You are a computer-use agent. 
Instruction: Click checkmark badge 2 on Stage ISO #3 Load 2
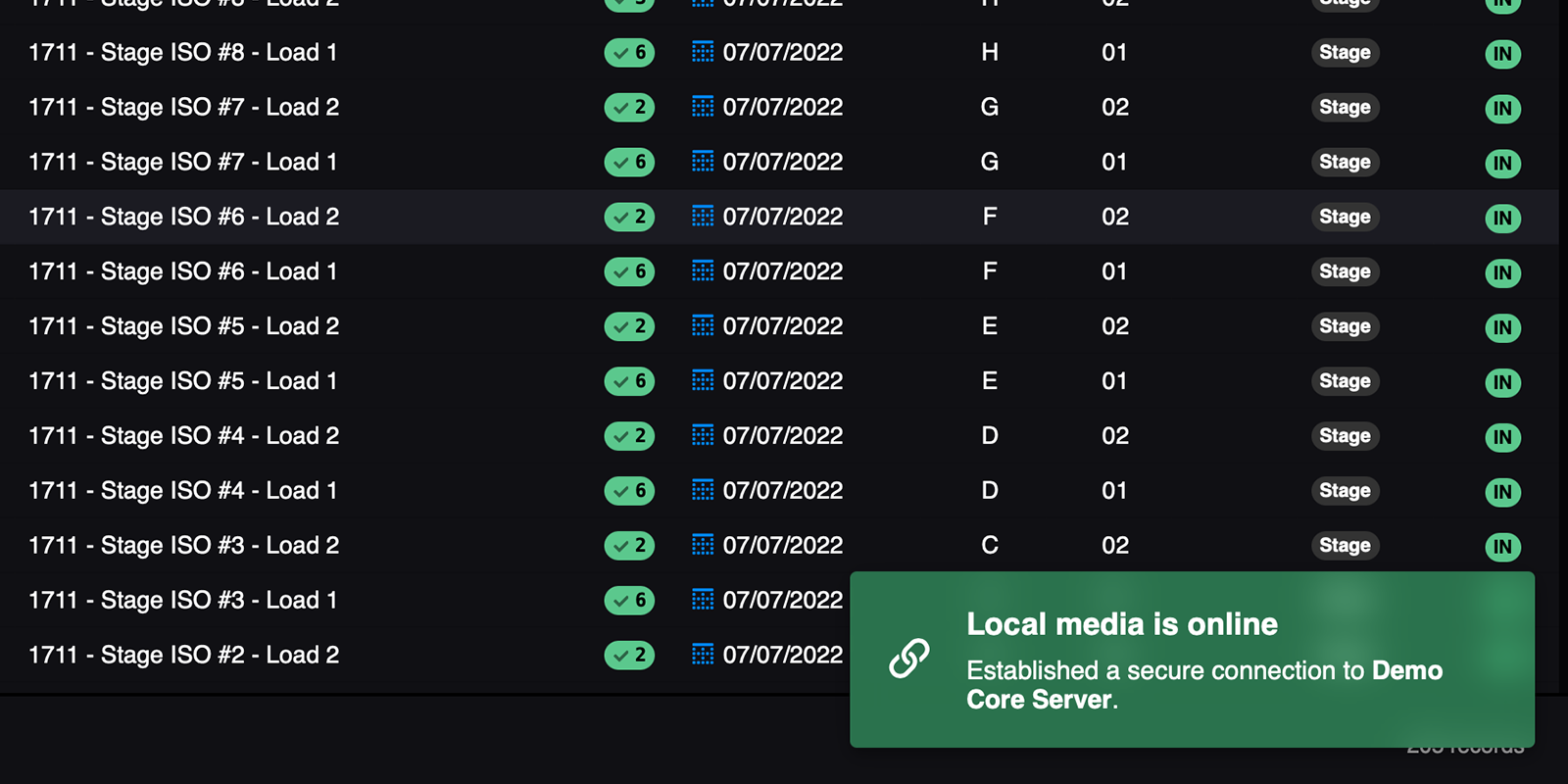629,546
